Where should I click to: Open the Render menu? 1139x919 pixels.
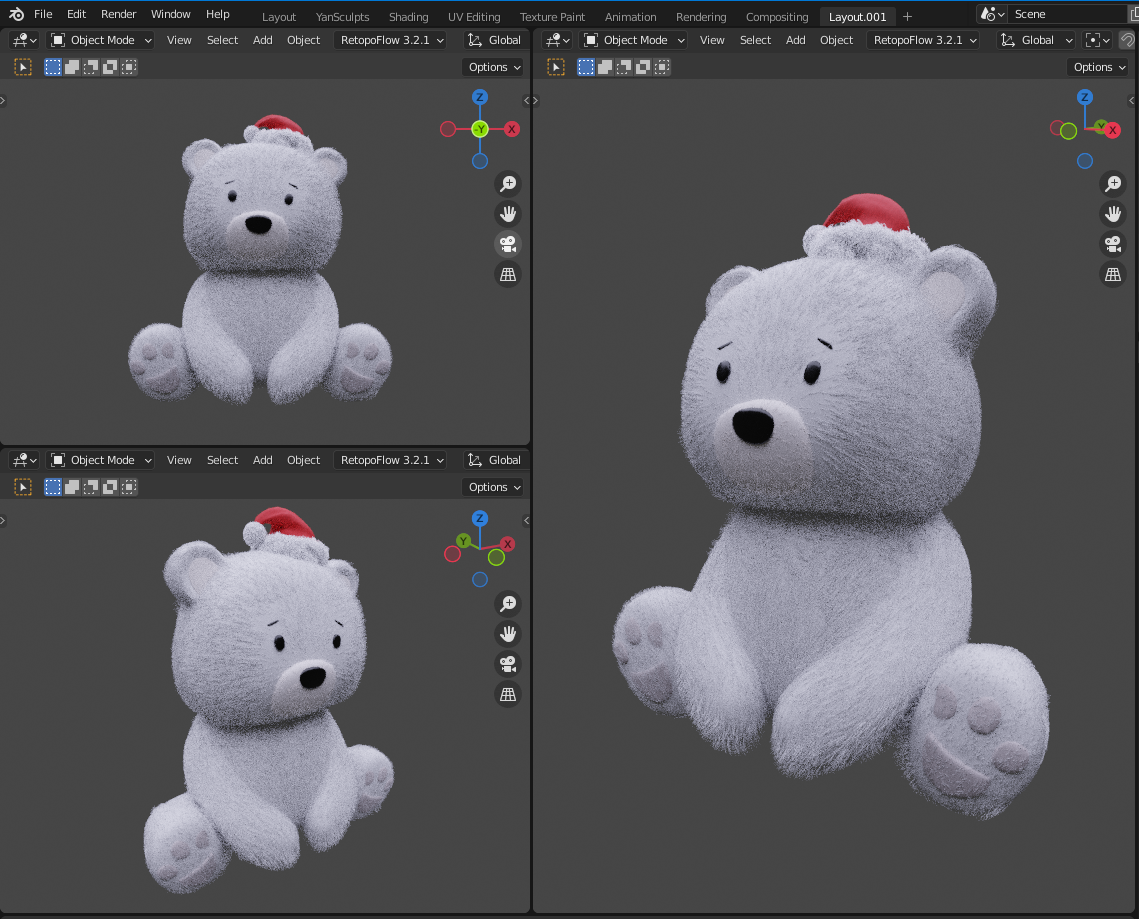click(x=118, y=14)
